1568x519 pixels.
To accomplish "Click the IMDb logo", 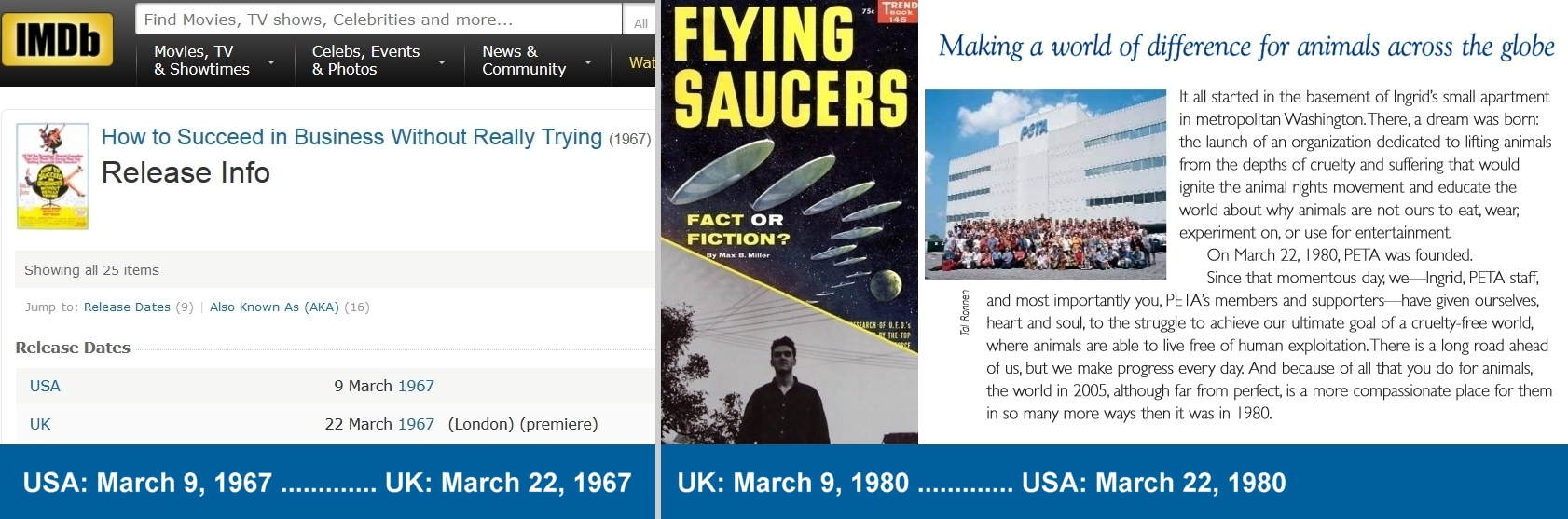I will coord(57,40).
